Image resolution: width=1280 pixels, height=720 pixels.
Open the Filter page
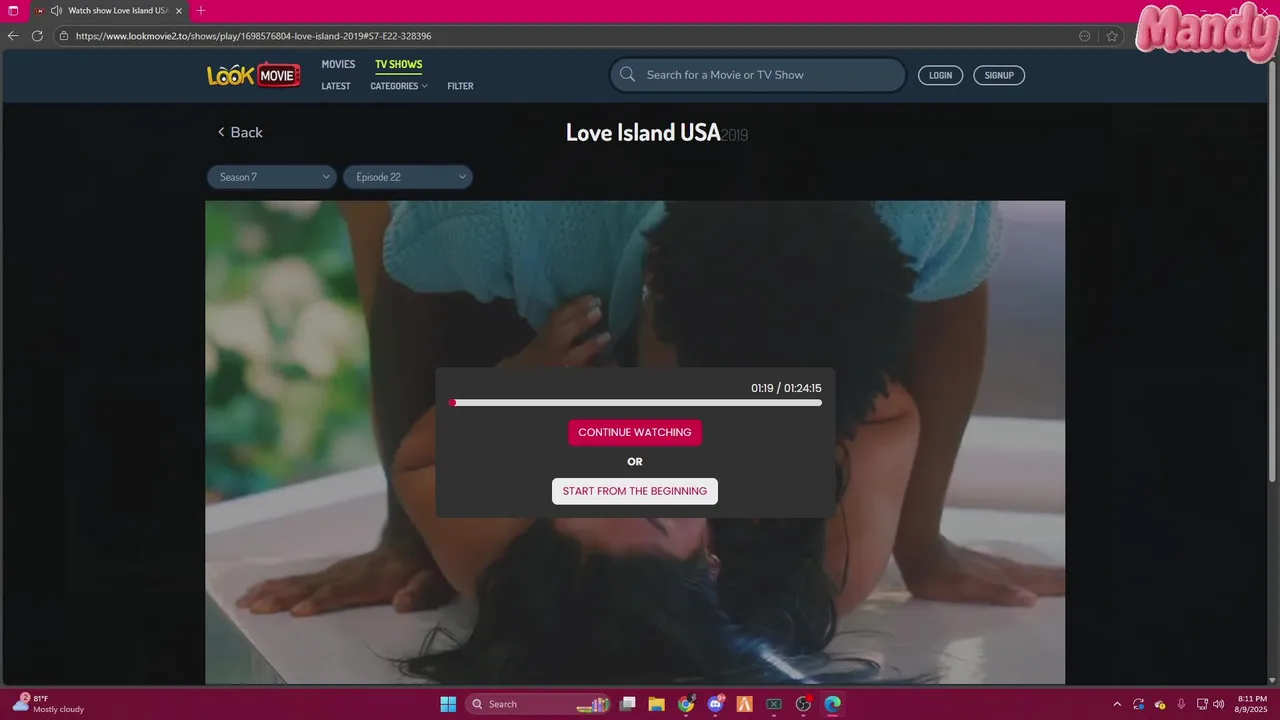point(460,86)
